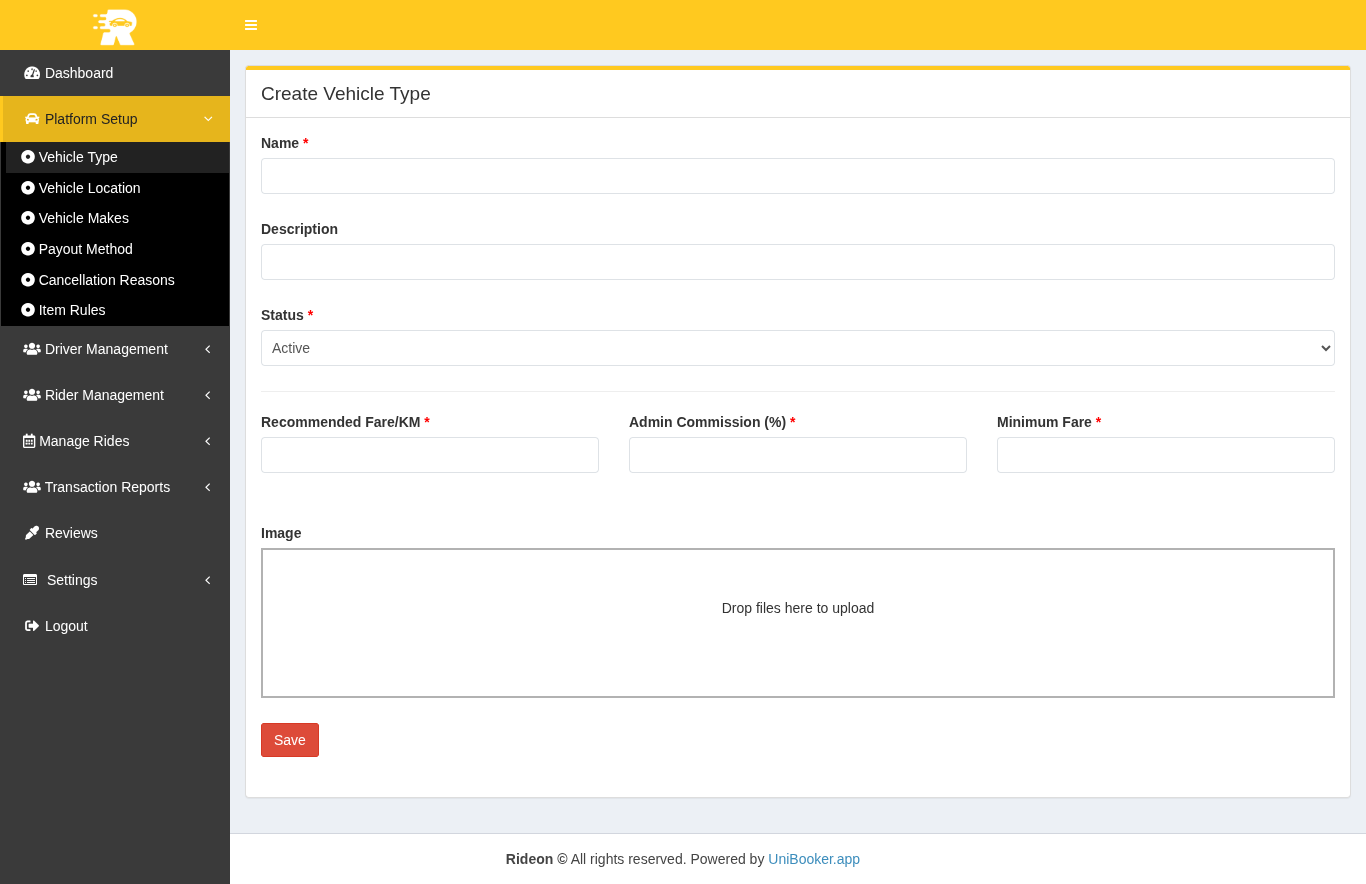Focus the Name input field
The image size is (1366, 884).
point(797,176)
